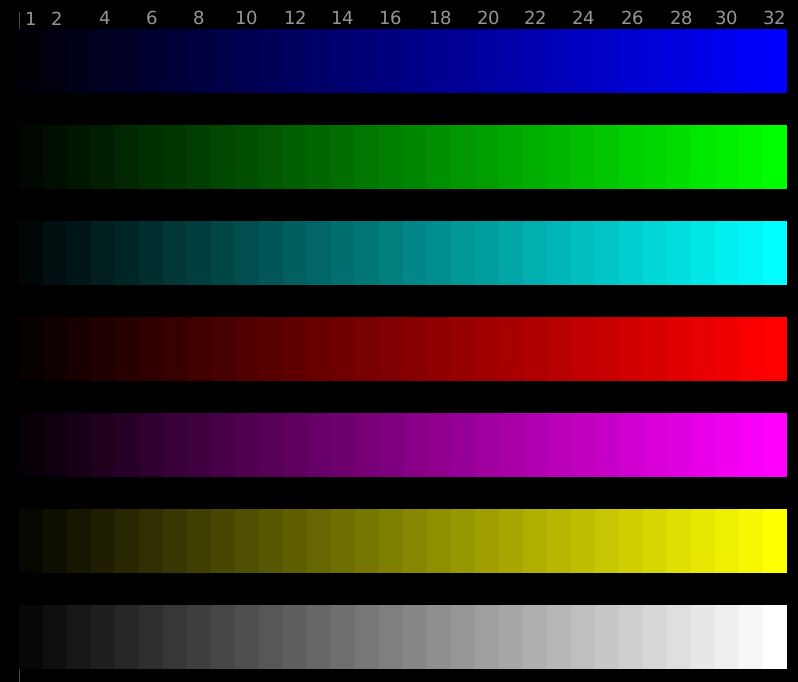Image resolution: width=798 pixels, height=682 pixels.
Task: Pick the brightest yellow swatch under column 32
Action: [x=775, y=541]
